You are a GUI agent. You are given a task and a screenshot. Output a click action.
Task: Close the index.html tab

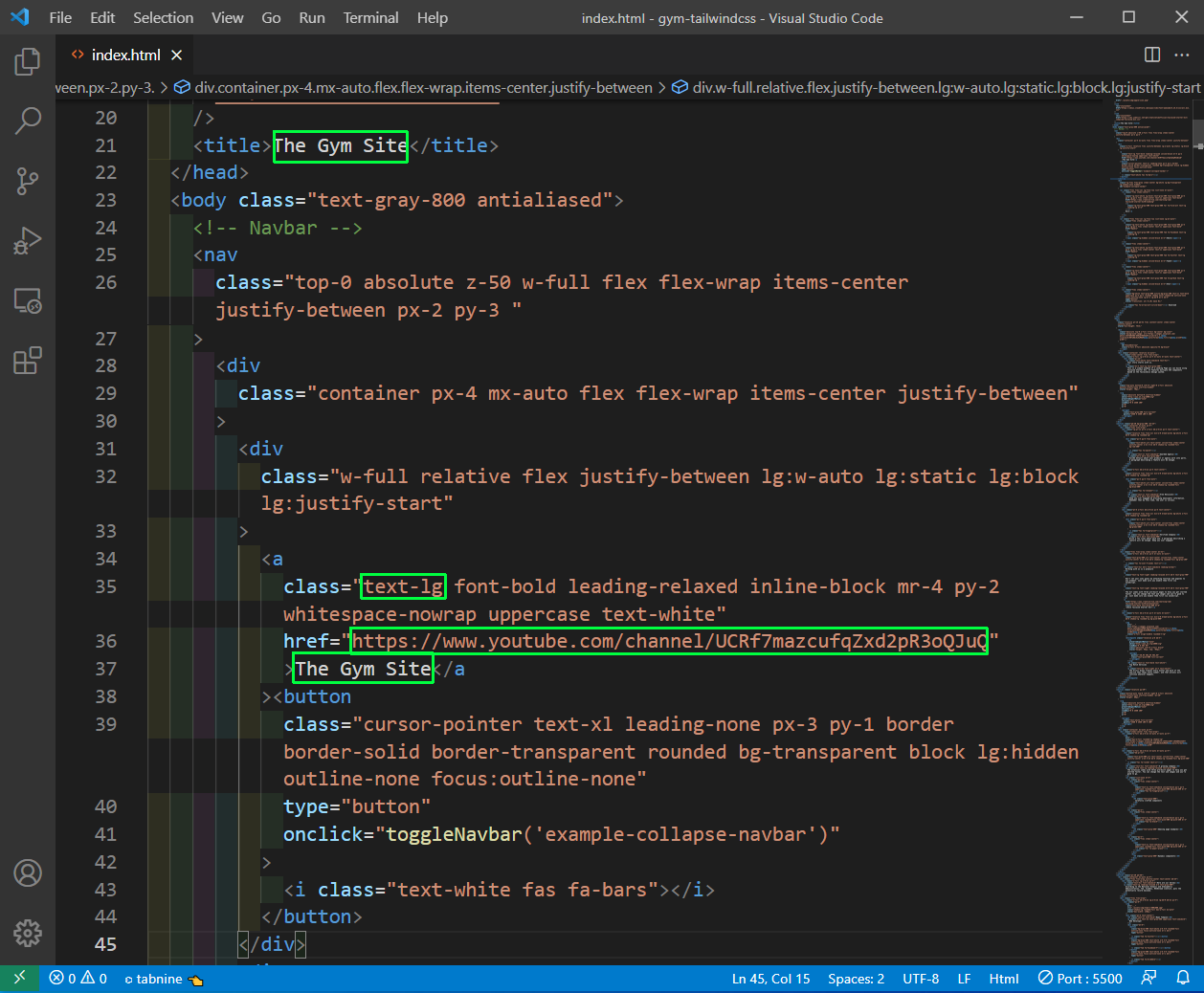[176, 55]
